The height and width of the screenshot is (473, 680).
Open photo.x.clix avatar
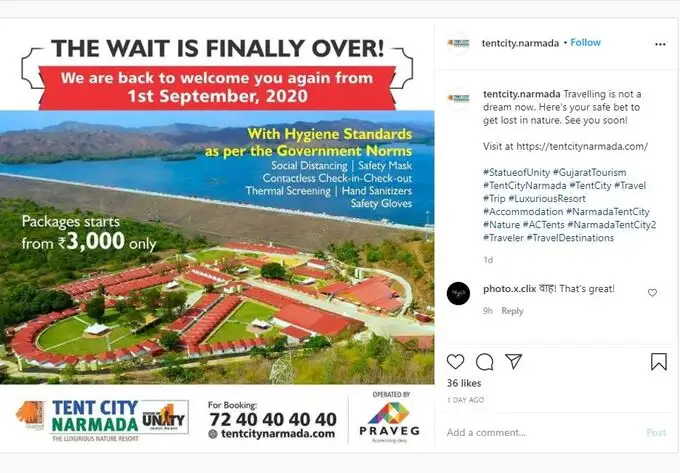point(458,293)
